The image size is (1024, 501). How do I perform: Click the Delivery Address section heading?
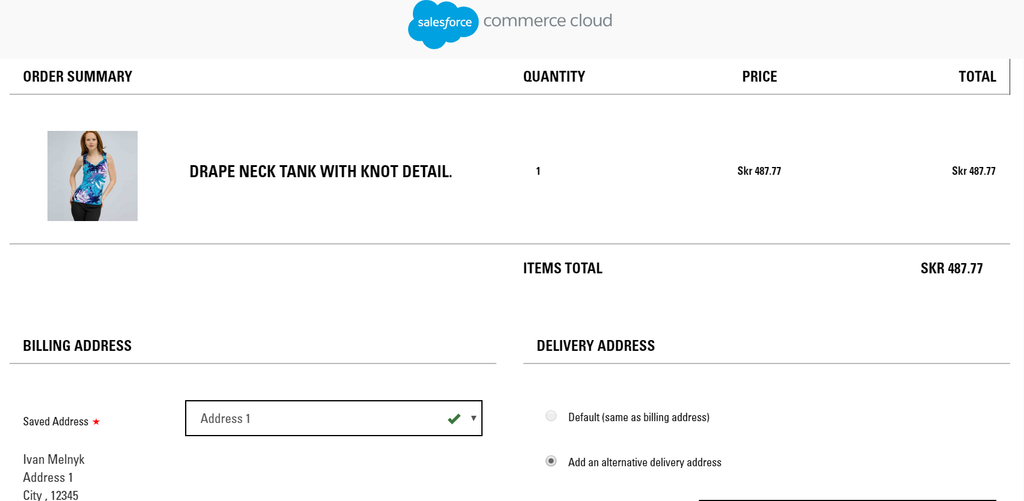(x=595, y=346)
